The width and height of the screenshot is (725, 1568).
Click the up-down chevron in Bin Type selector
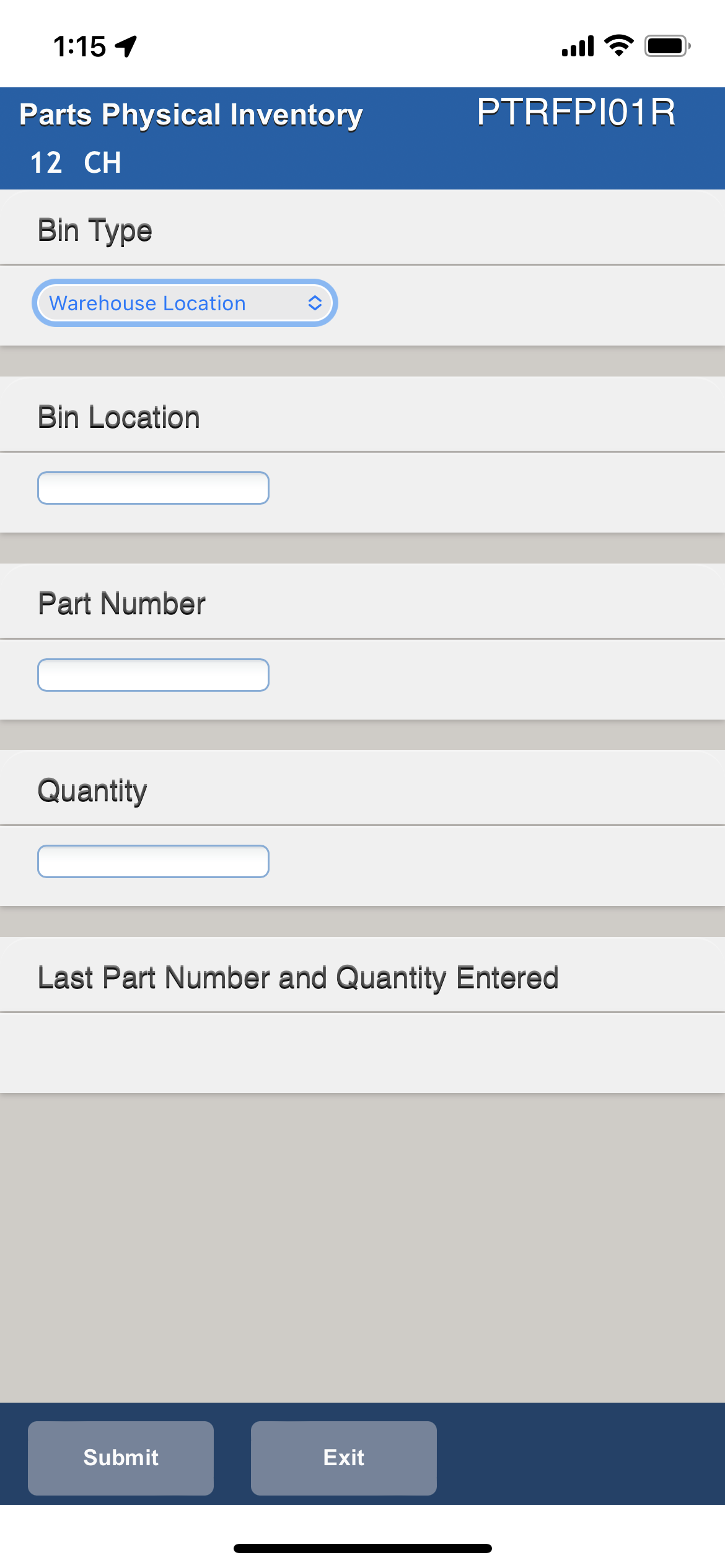pos(315,303)
